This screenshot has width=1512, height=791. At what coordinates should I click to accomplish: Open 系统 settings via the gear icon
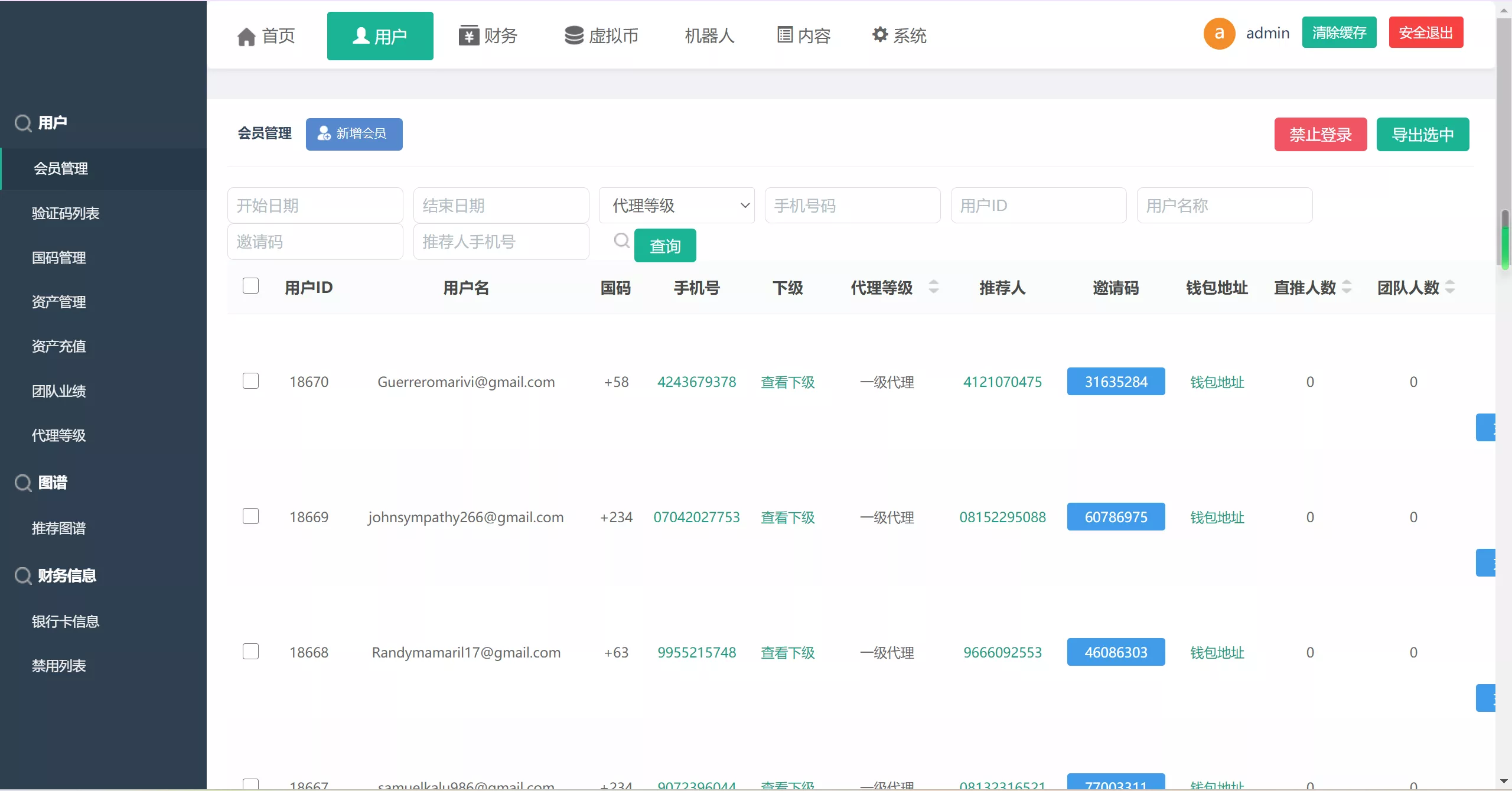tap(879, 34)
